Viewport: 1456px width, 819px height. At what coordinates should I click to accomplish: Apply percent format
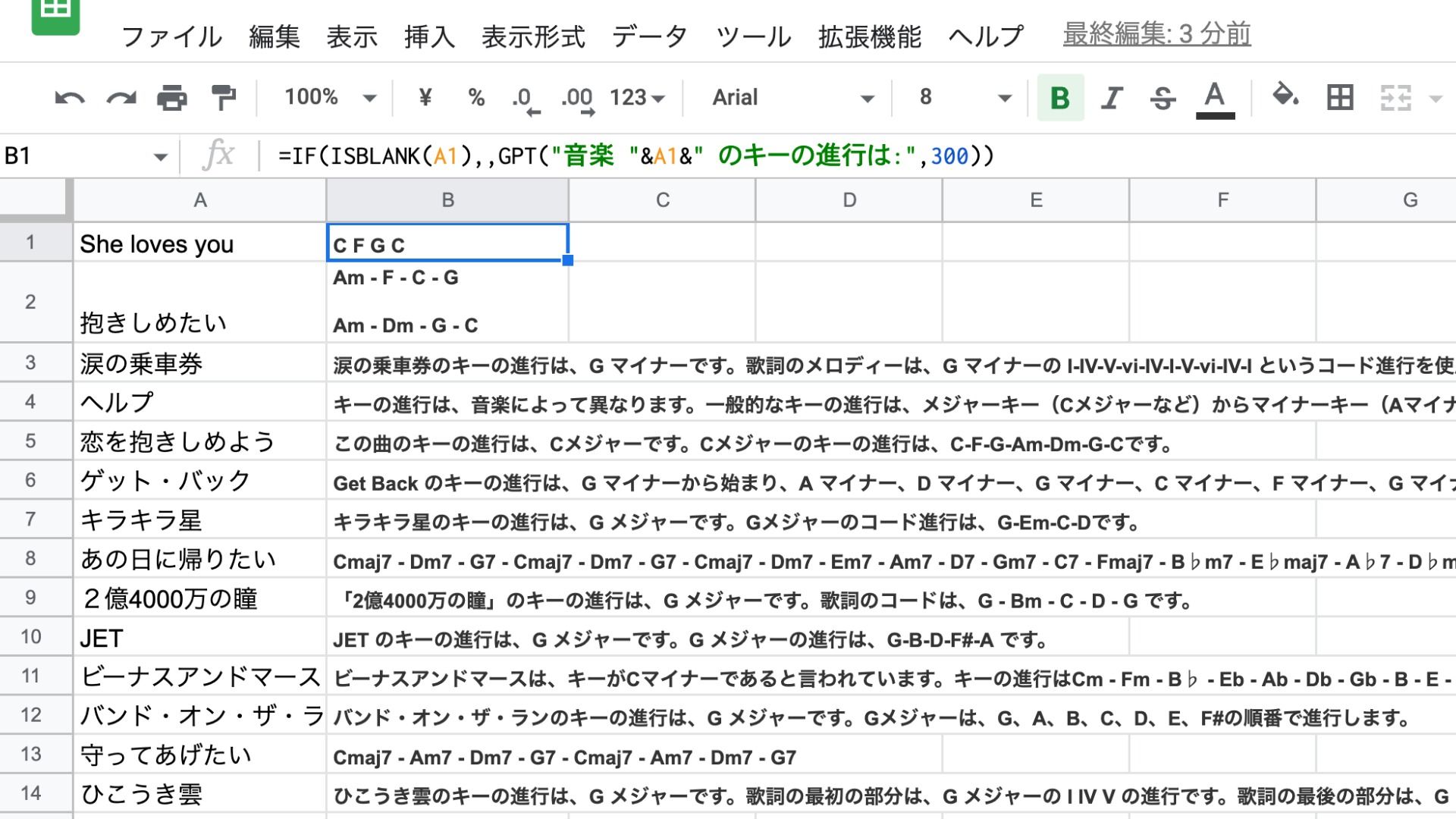pos(476,97)
